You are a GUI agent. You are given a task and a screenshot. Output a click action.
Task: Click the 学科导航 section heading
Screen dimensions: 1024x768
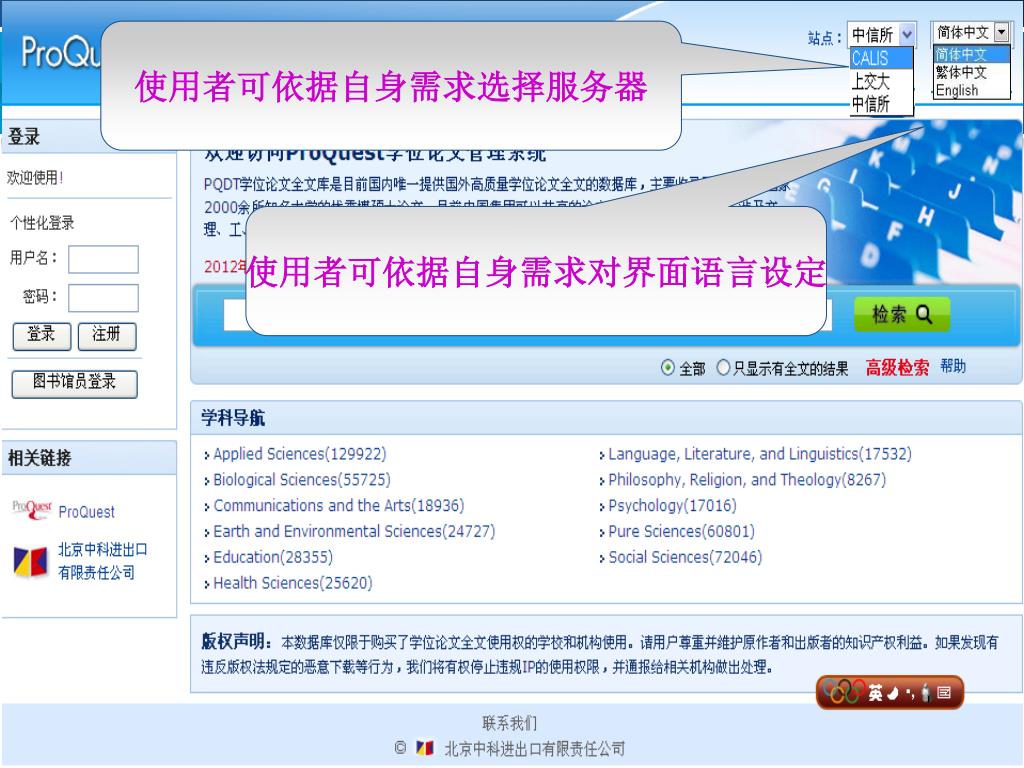[x=233, y=418]
